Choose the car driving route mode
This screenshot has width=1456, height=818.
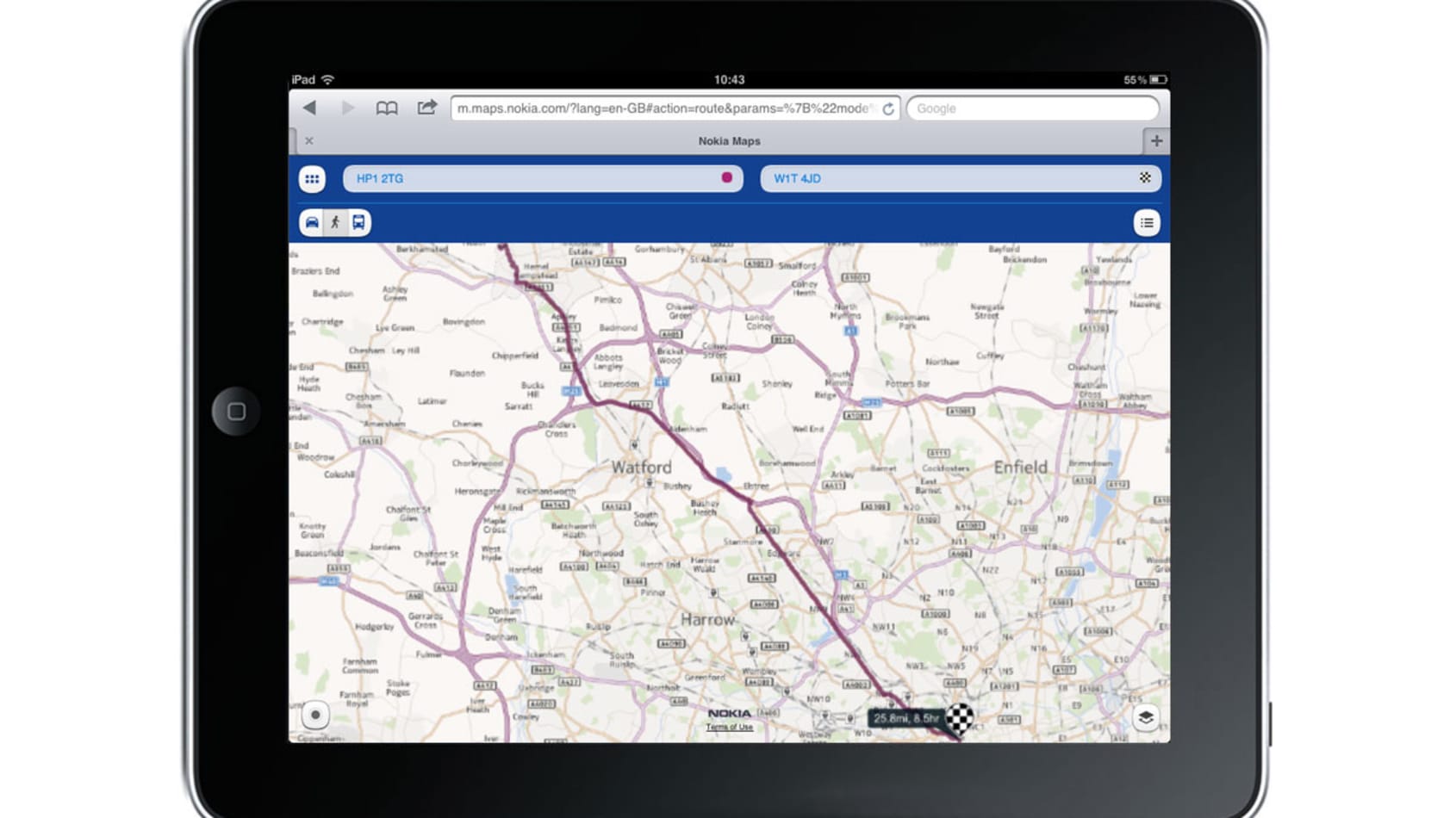point(312,222)
